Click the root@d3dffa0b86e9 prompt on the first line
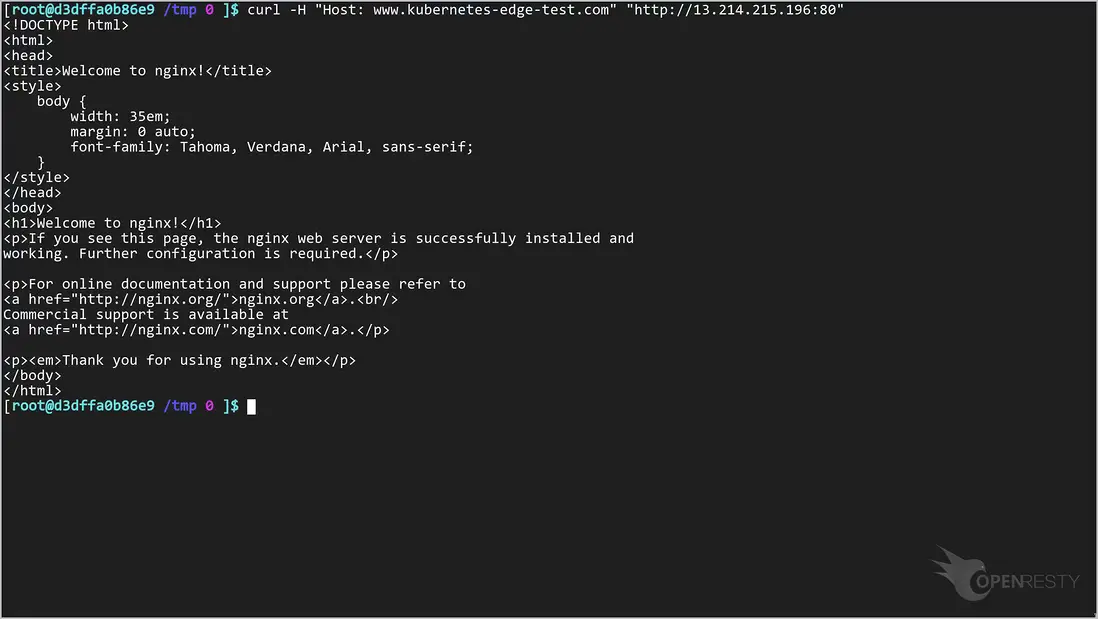 82,10
